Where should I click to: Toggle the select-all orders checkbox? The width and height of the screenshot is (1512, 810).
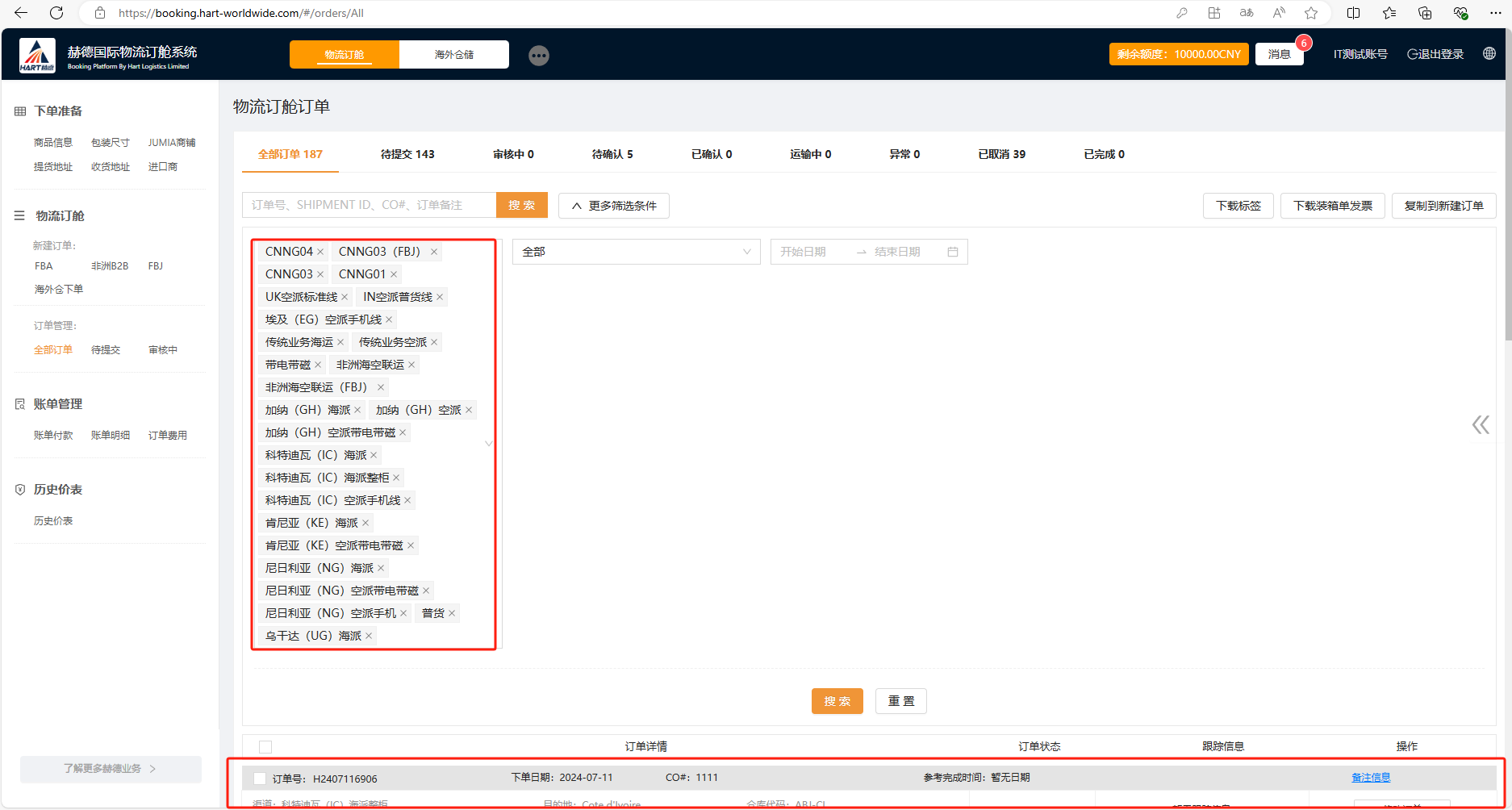tap(265, 747)
